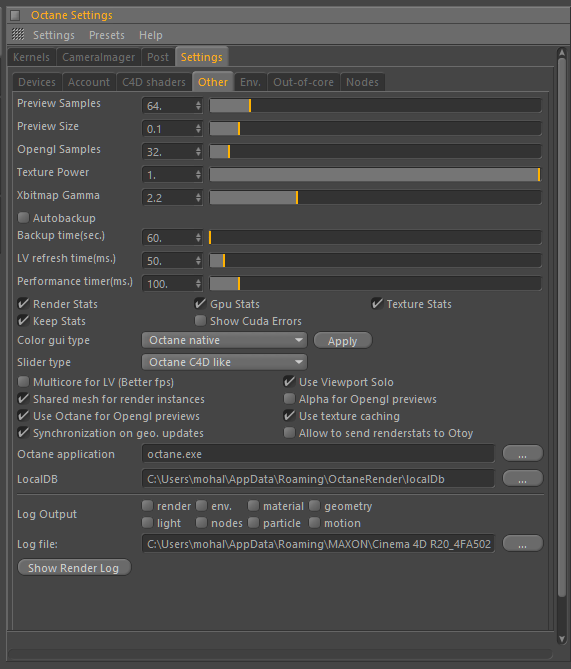Image resolution: width=571 pixels, height=669 pixels.
Task: Open the Devices sub-tab
Action: click(x=37, y=82)
